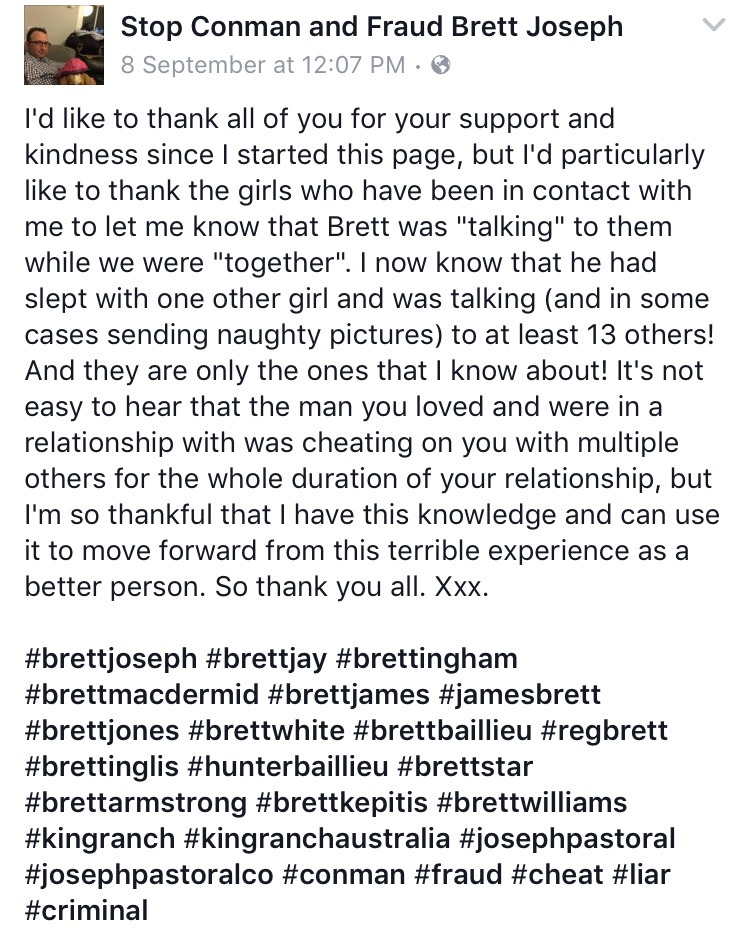Image resolution: width=750 pixels, height=945 pixels.
Task: Tap the #liar hashtag
Action: click(640, 875)
